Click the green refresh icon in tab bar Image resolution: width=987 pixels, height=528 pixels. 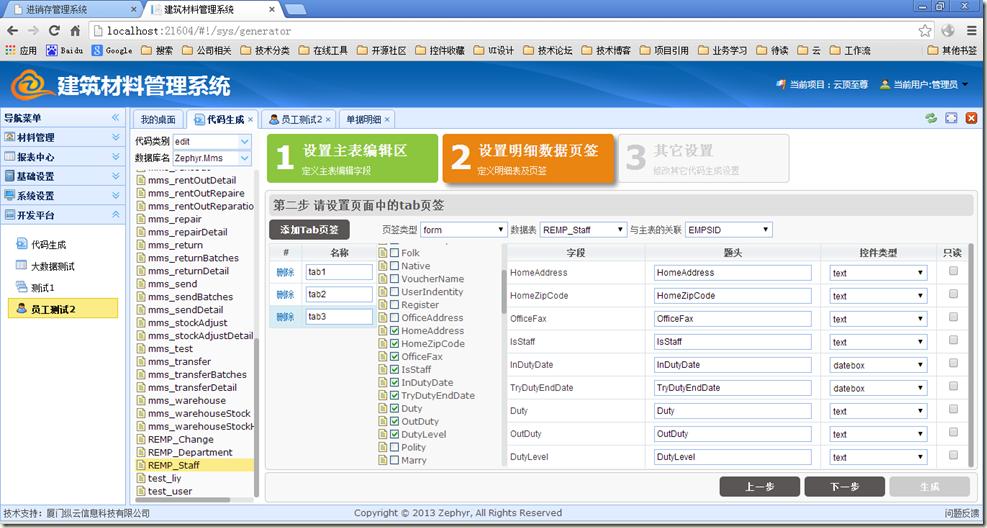(931, 118)
